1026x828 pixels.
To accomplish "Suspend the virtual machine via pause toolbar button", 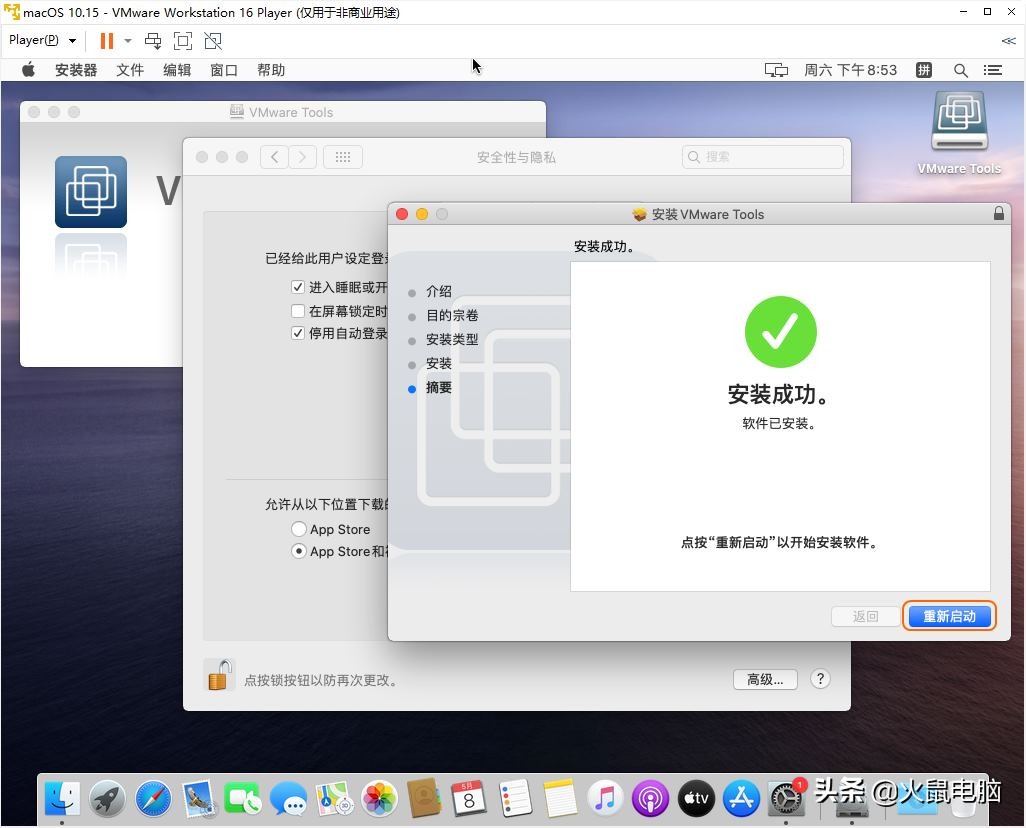I will pyautogui.click(x=106, y=41).
